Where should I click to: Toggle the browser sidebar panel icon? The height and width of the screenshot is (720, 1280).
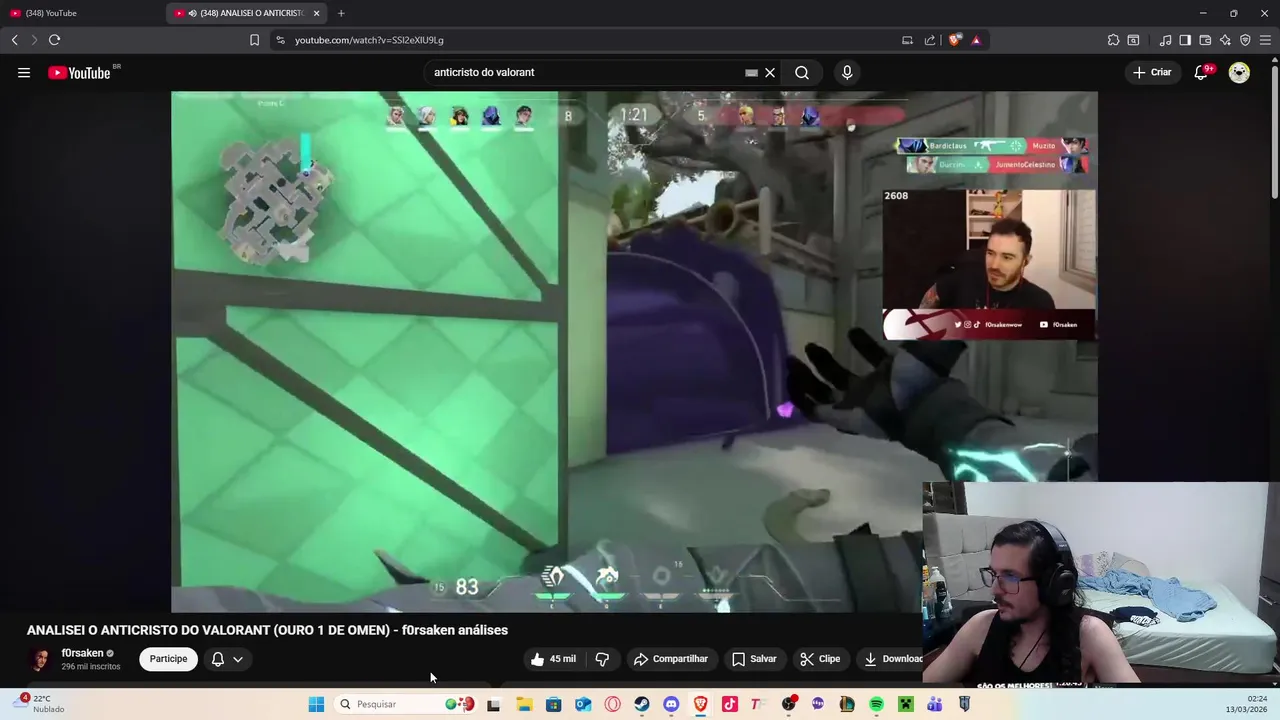[x=1185, y=40]
